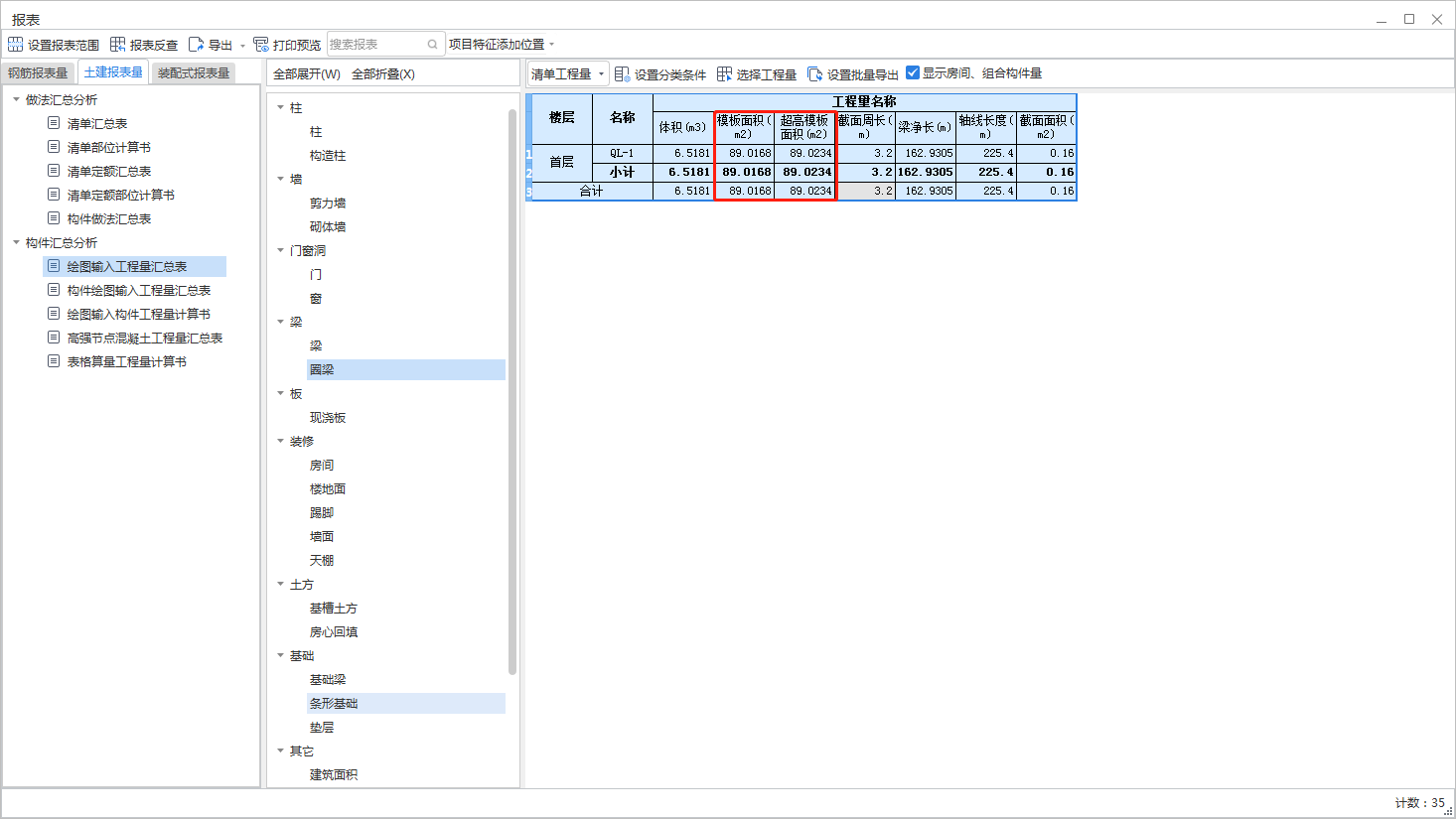
Task: Collapse the 门窗洞 category
Action: pyautogui.click(x=280, y=250)
